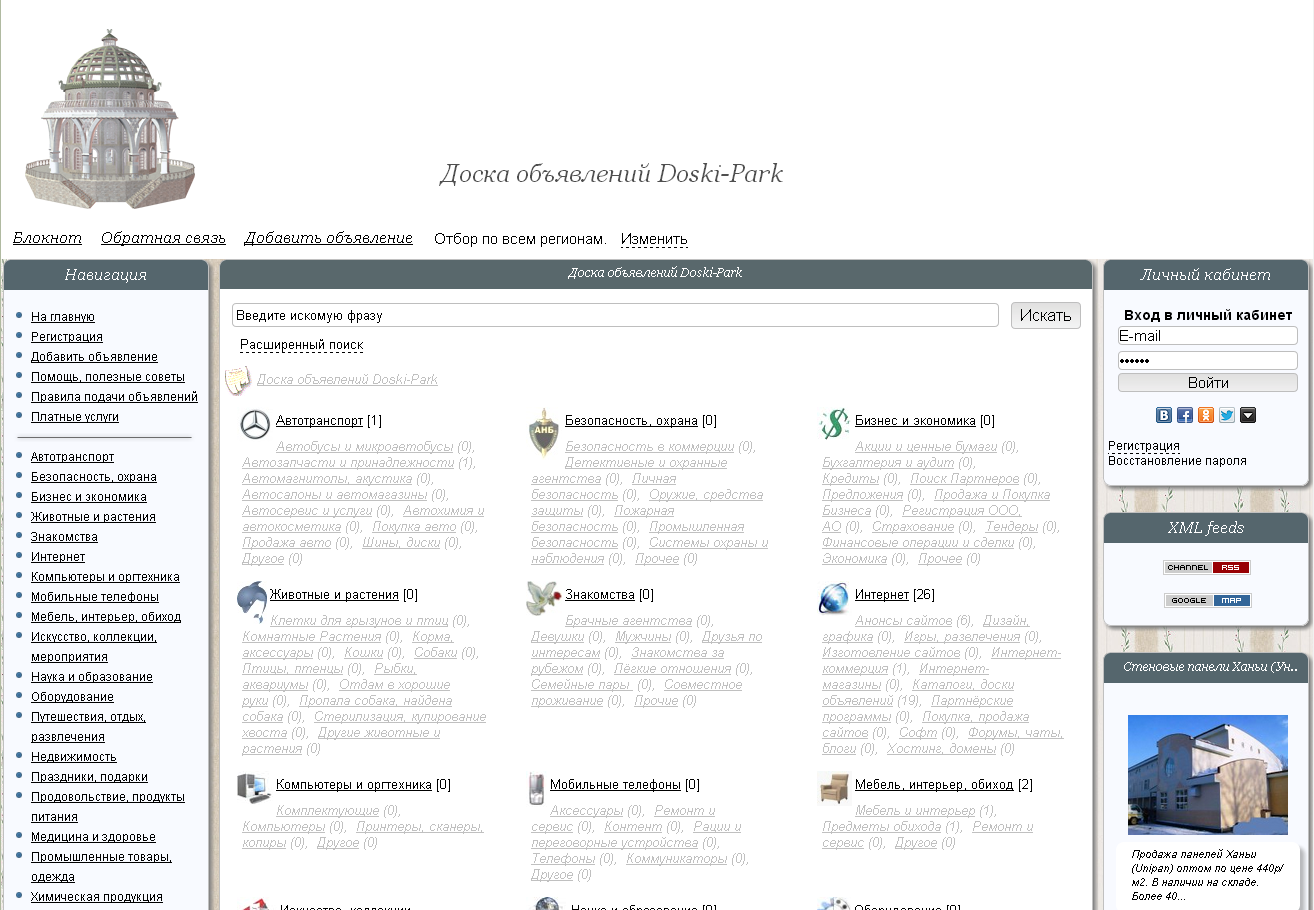Click the Автотранспорт Mercedes logo icon
The image size is (1314, 910).
pos(255,425)
